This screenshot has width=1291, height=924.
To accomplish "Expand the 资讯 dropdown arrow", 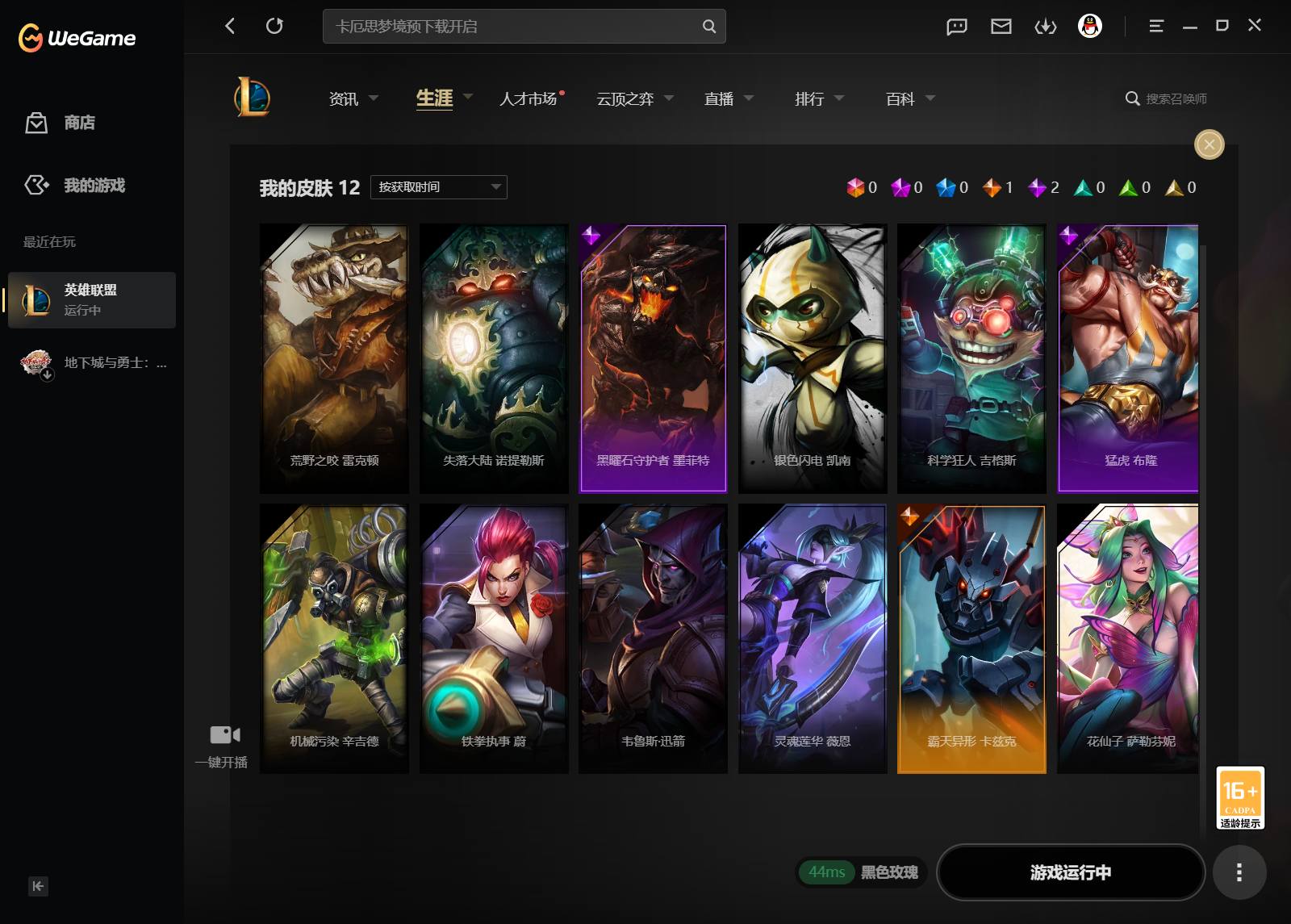I will (x=374, y=98).
